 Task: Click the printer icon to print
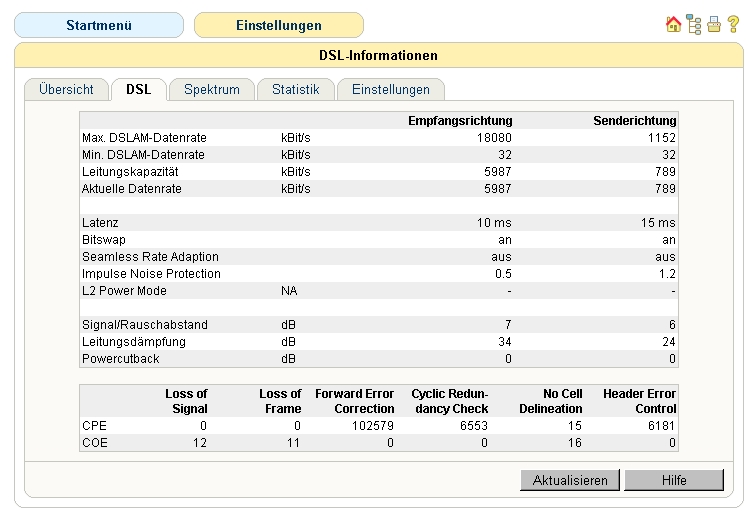(714, 25)
